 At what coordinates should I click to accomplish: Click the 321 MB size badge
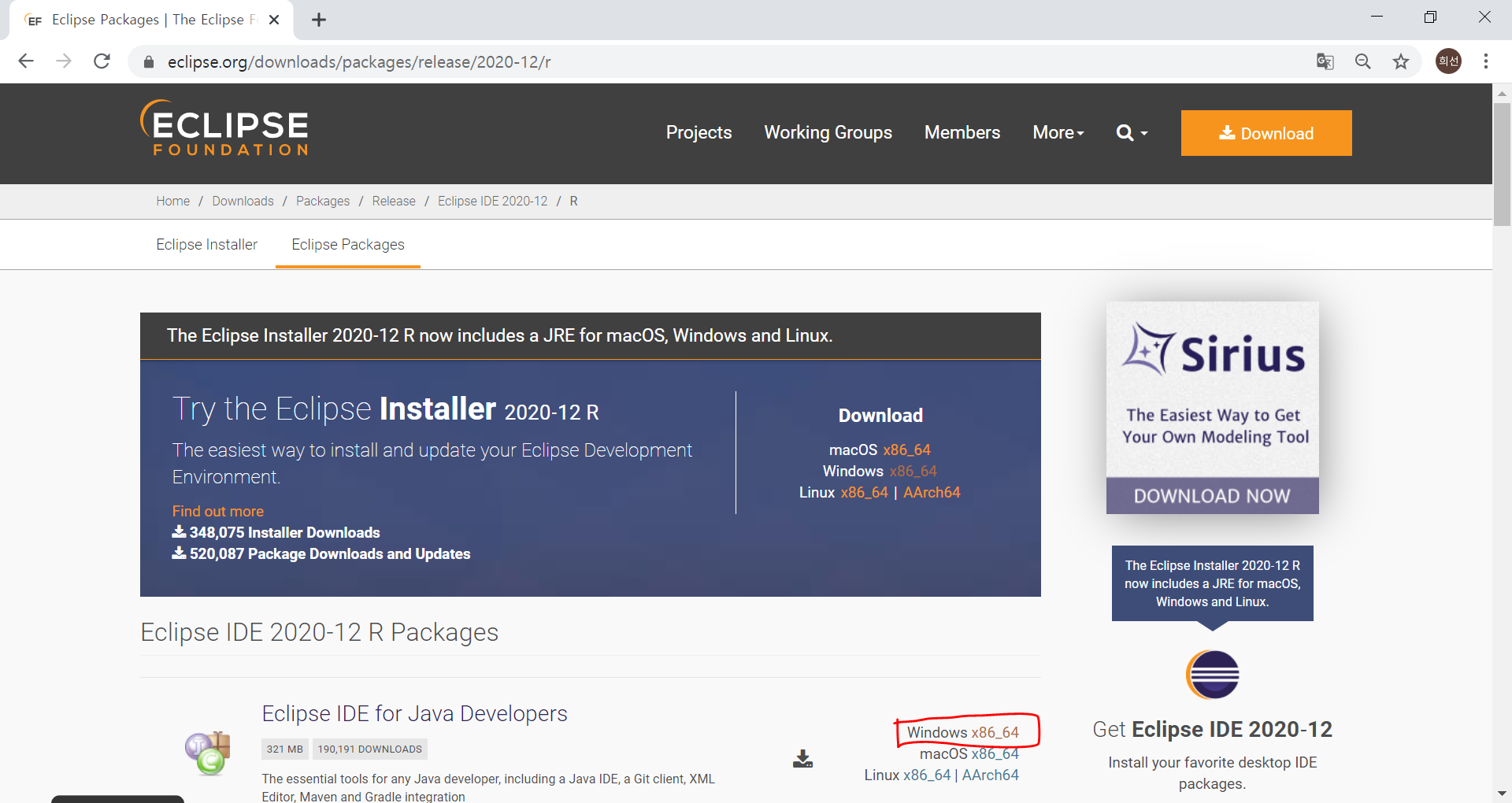(284, 749)
